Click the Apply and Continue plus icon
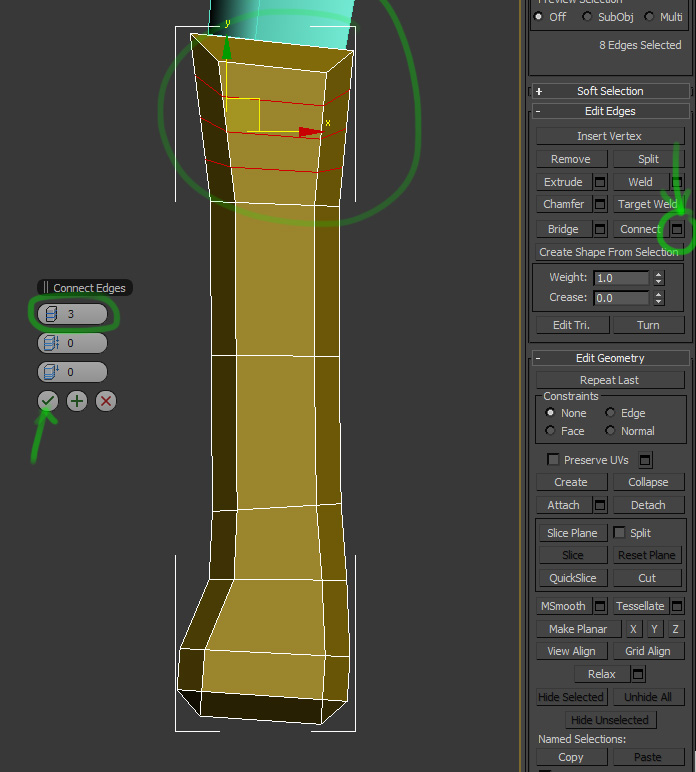Screen dimensions: 696x772 click(77, 401)
